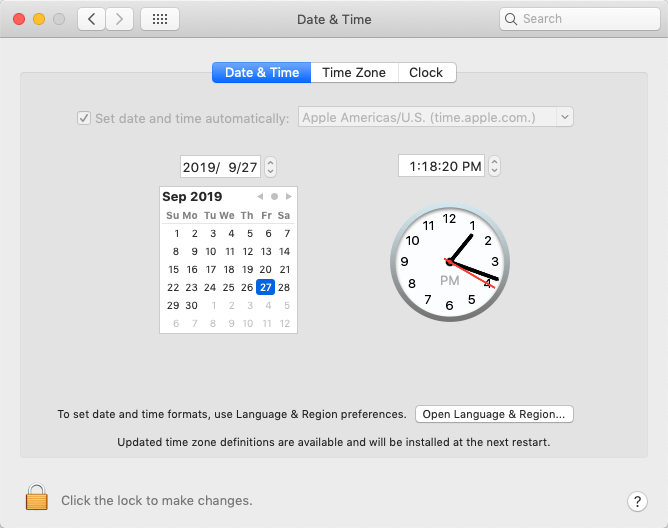This screenshot has width=668, height=528.
Task: Show all preferences grid button
Action: tap(160, 19)
